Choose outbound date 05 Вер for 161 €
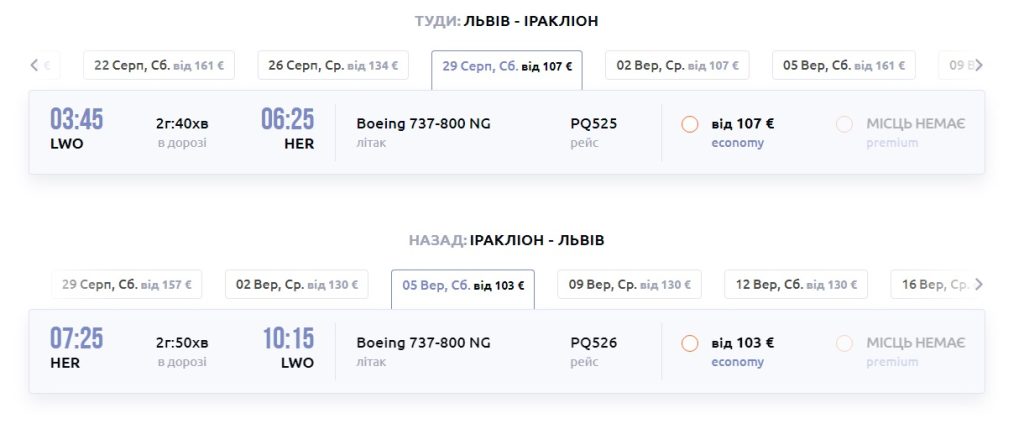1024x424 pixels. click(x=844, y=66)
